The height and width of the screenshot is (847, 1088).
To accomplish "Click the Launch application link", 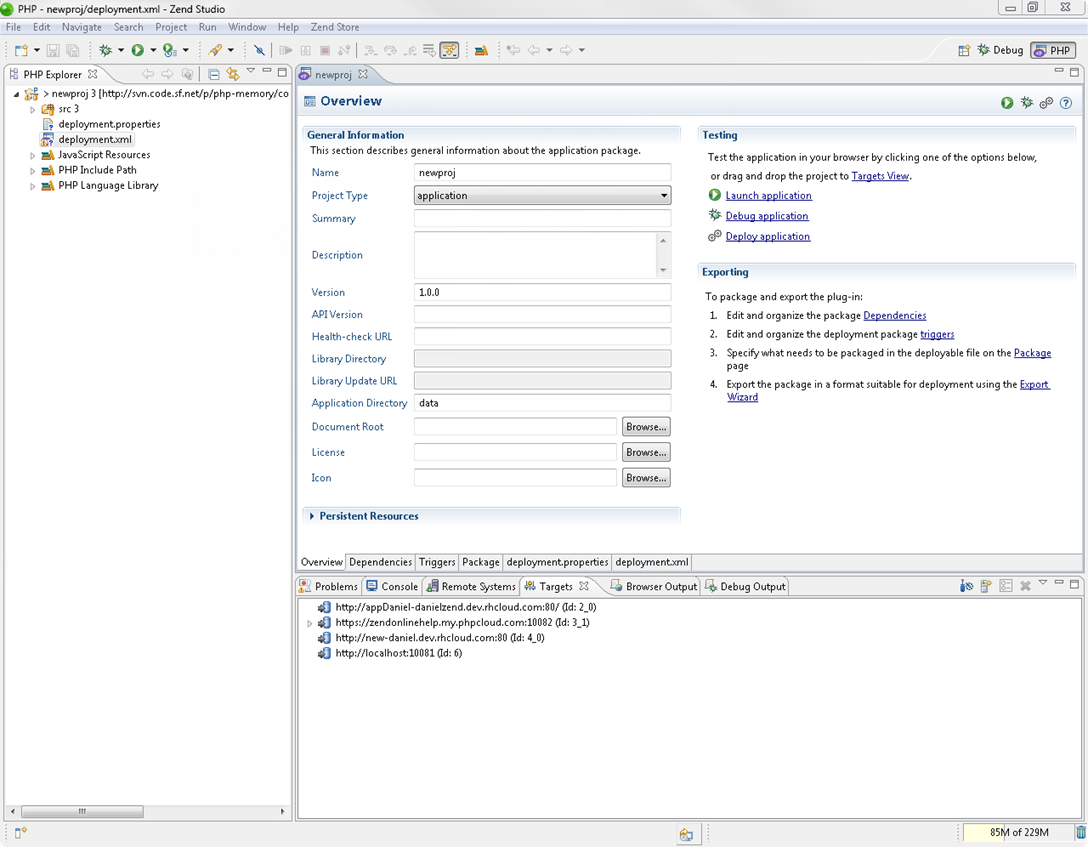I will (769, 196).
